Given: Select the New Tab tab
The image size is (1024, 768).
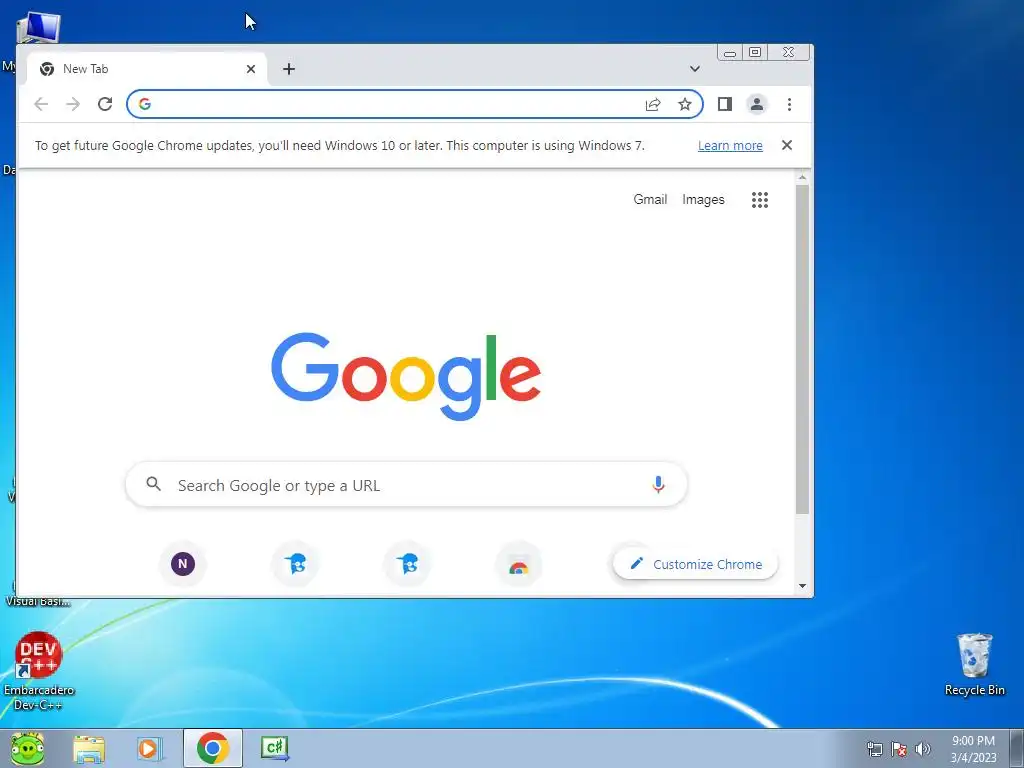Looking at the screenshot, I should click(x=147, y=69).
